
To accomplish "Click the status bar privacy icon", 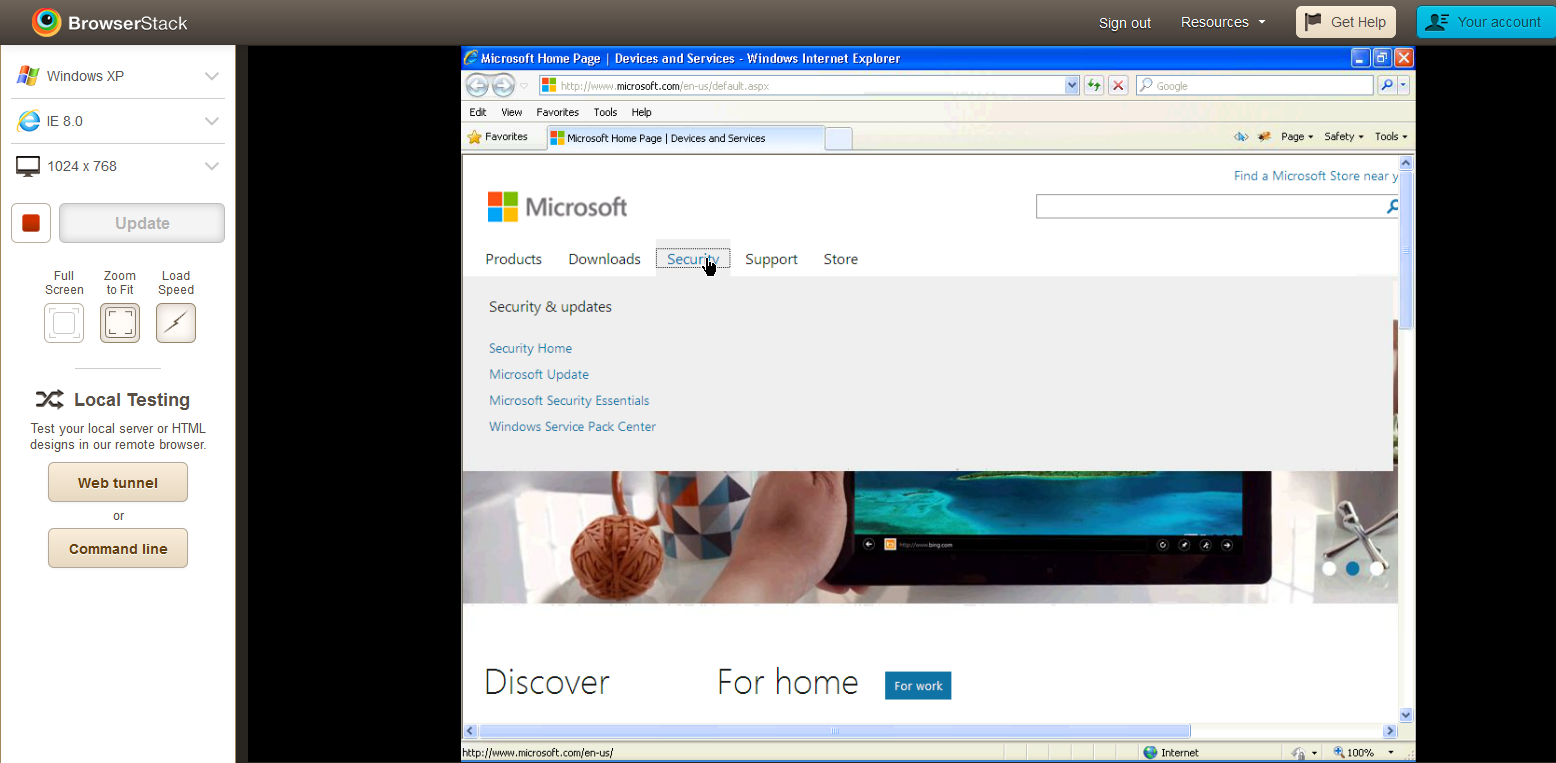I will [1298, 752].
